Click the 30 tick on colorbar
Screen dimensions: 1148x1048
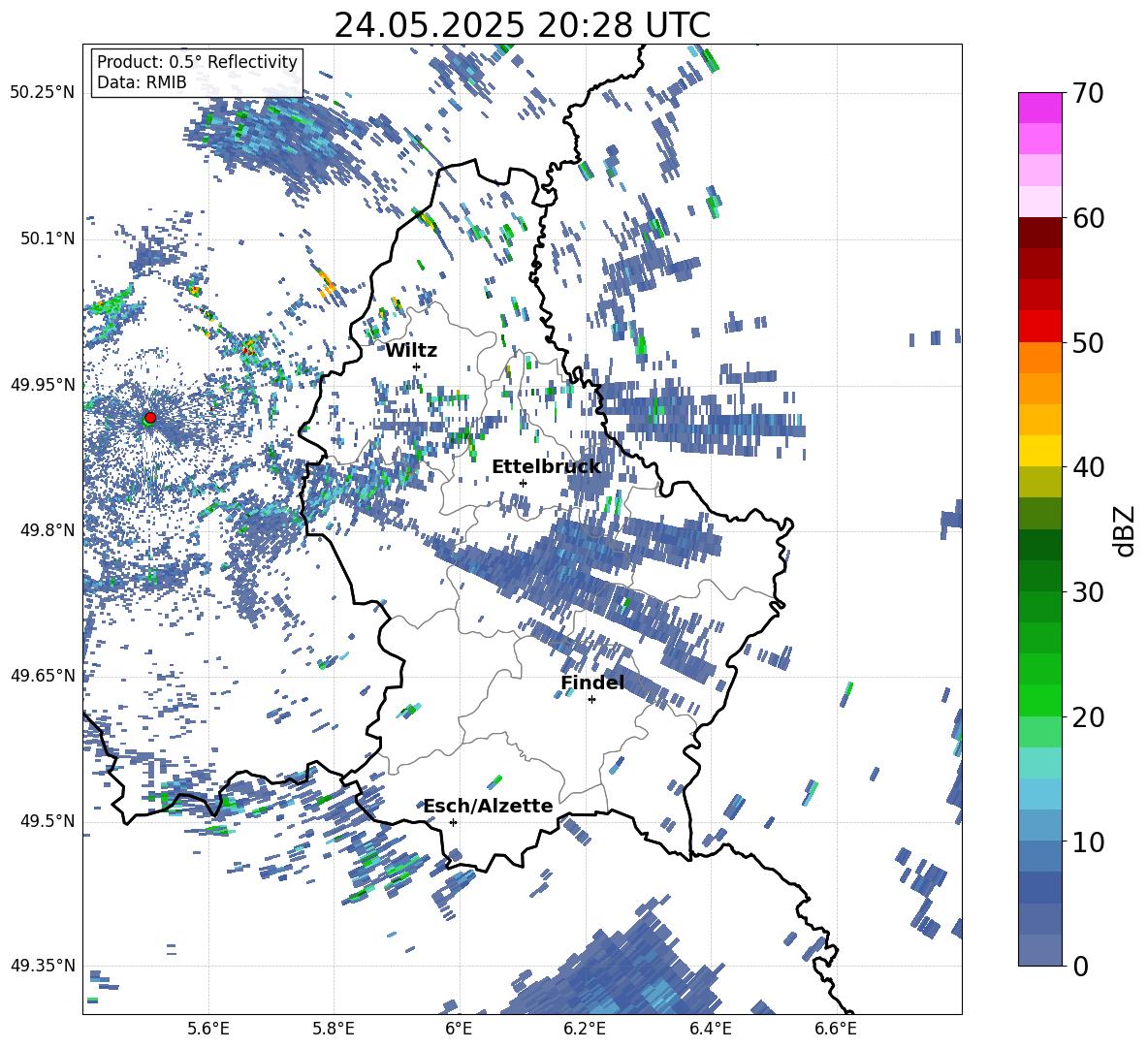1088,592
